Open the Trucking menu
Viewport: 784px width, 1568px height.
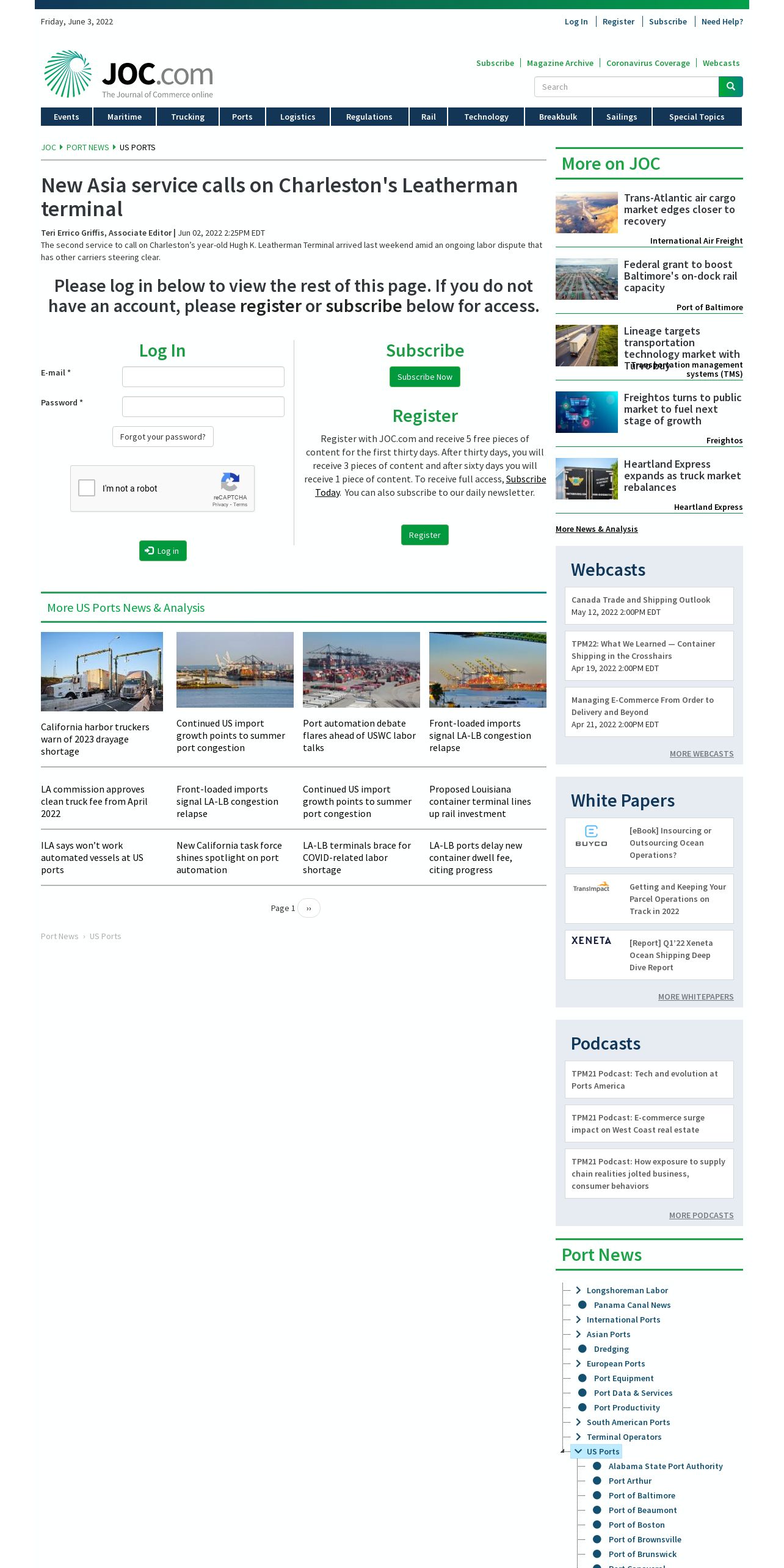click(187, 117)
